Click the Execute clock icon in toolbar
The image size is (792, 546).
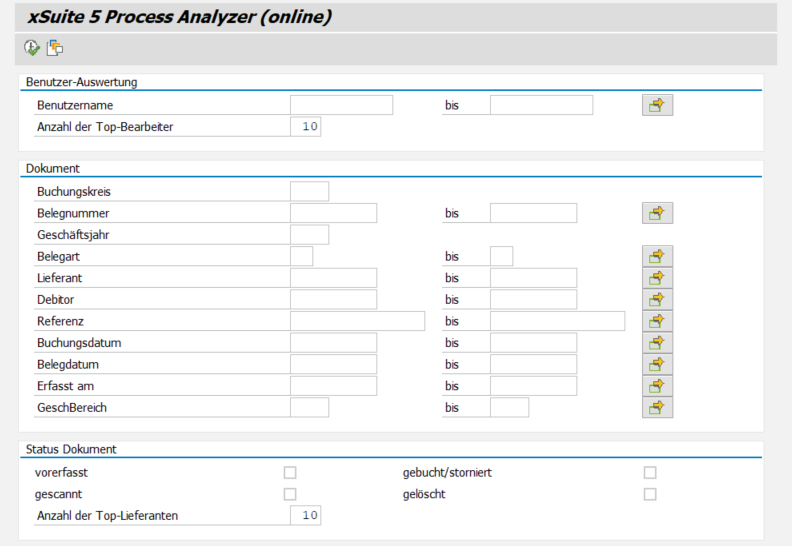(32, 48)
